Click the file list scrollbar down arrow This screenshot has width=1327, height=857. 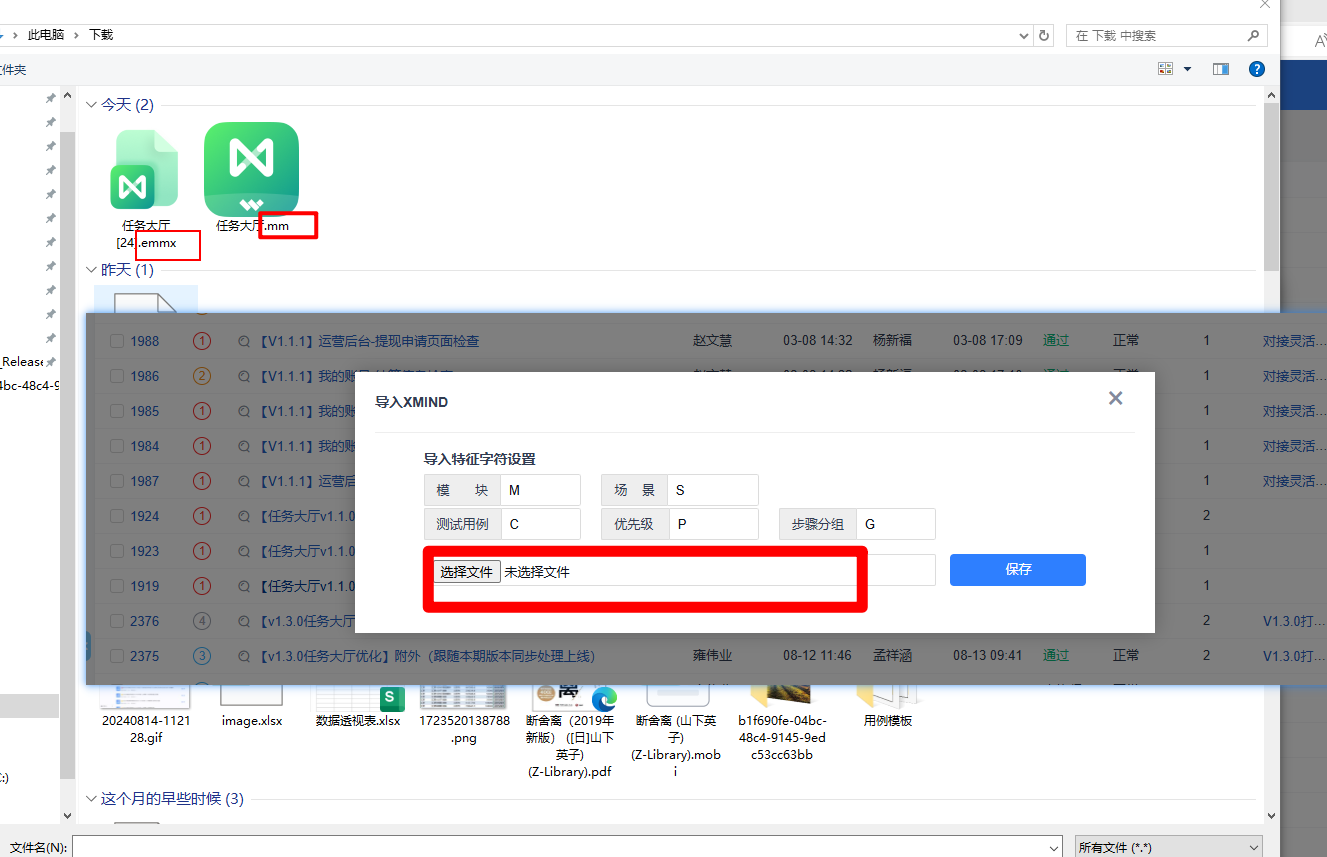tap(1271, 816)
